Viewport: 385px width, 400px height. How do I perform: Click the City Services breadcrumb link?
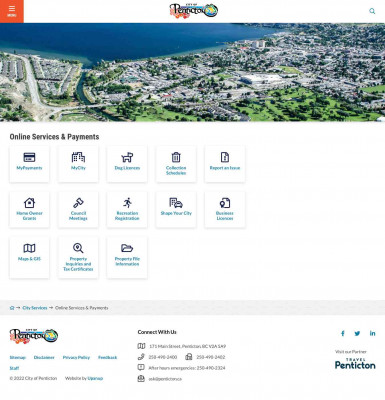(x=35, y=308)
